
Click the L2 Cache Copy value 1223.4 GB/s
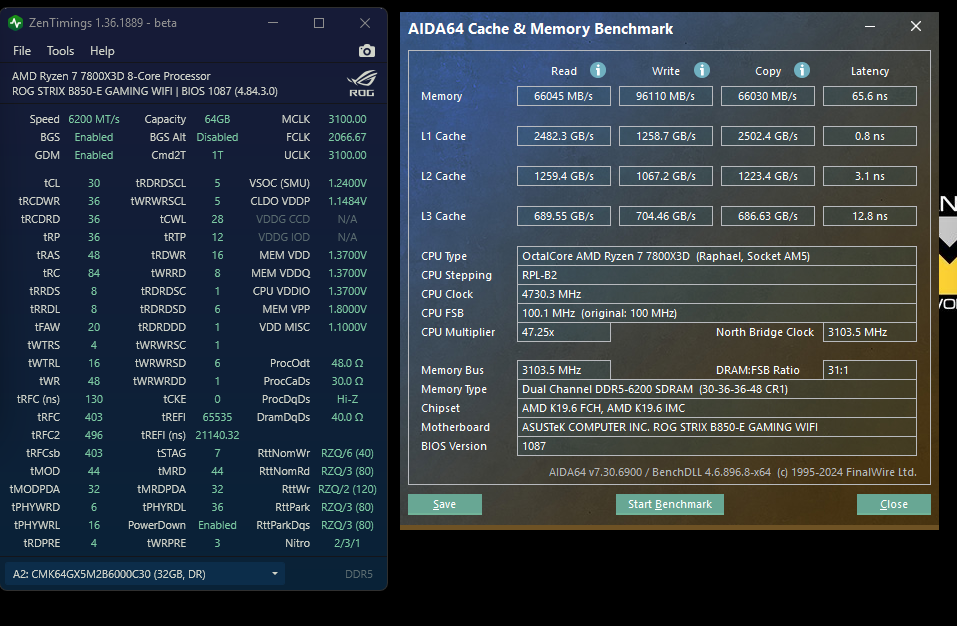tap(767, 176)
